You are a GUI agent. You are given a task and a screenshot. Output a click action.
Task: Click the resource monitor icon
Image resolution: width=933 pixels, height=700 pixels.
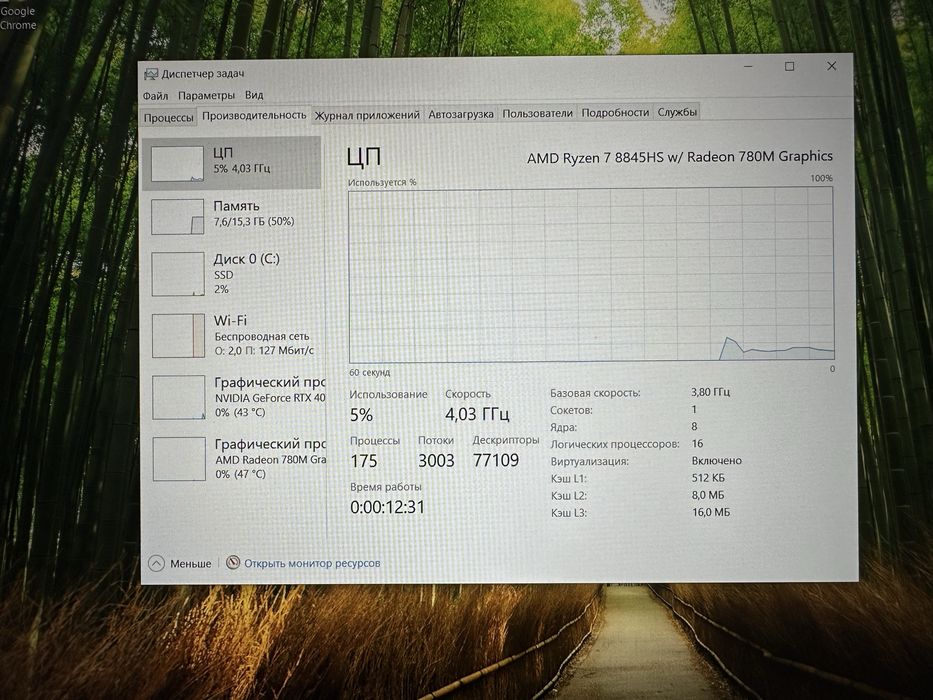click(233, 562)
